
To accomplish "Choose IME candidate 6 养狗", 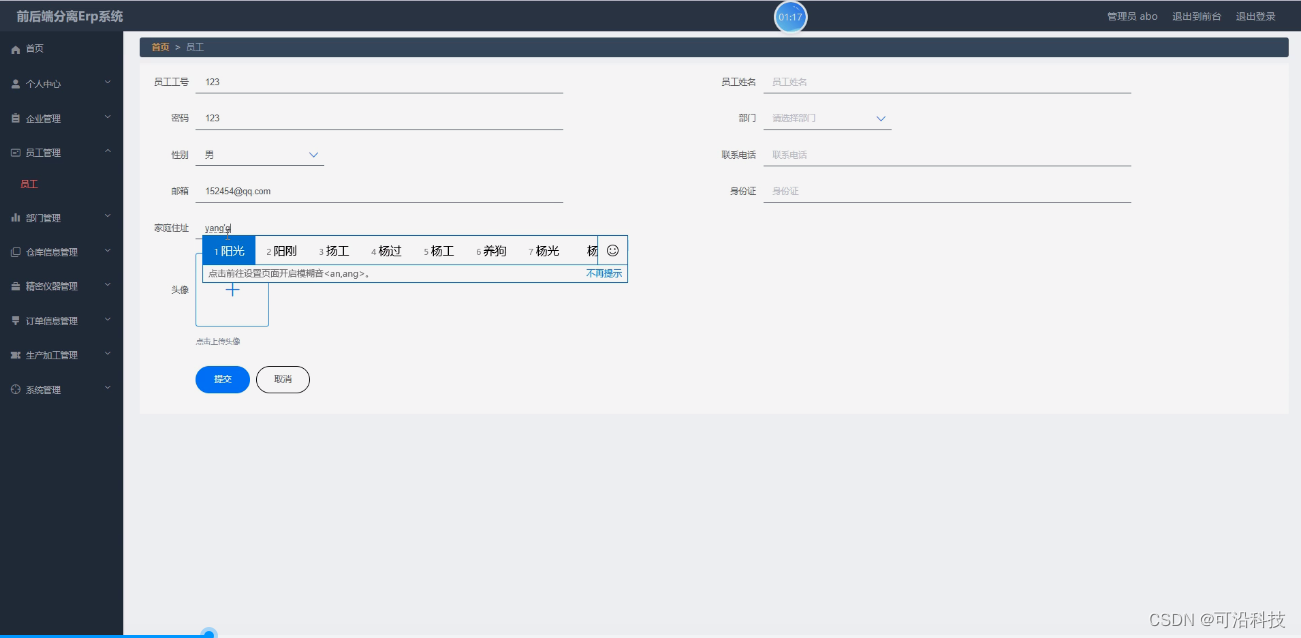I will [491, 251].
